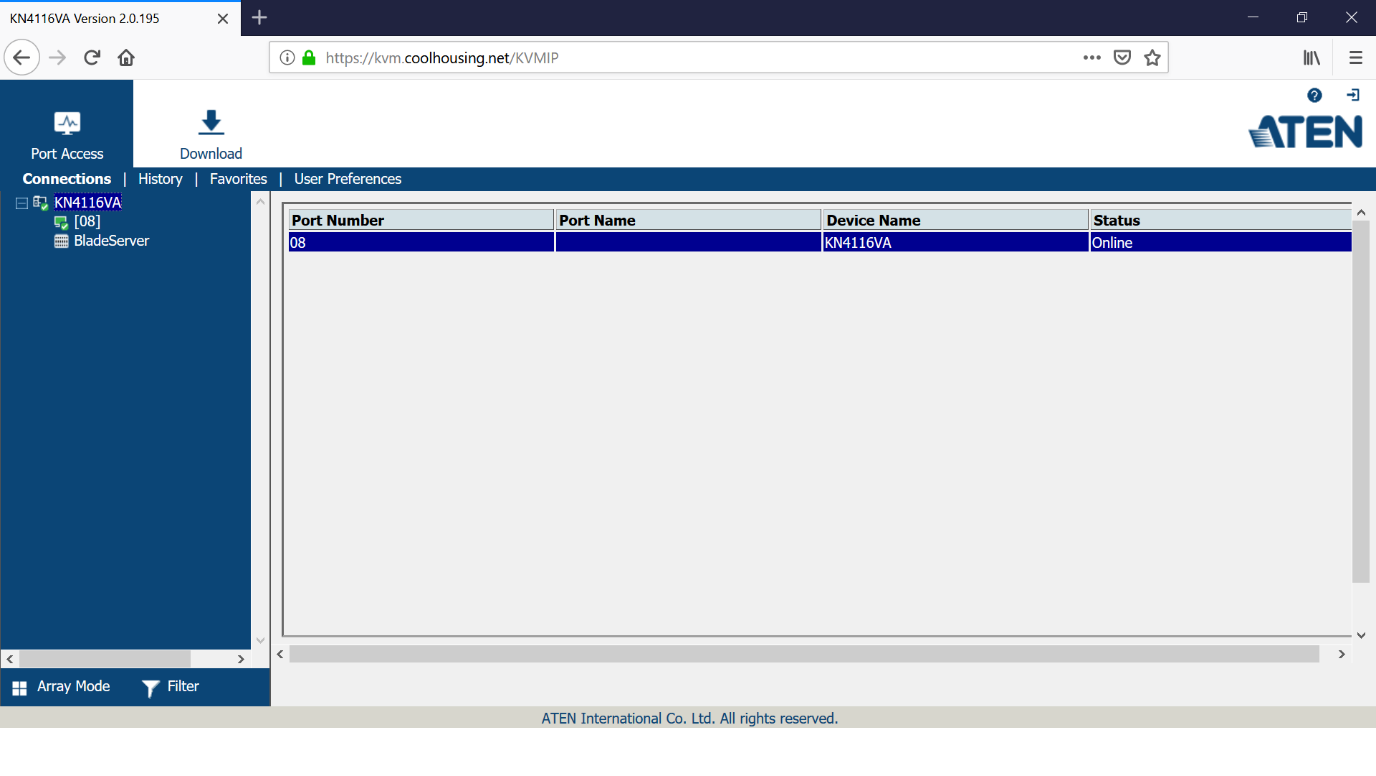This screenshot has height=776, width=1376.
Task: Show site information icon in address bar
Action: (x=287, y=58)
